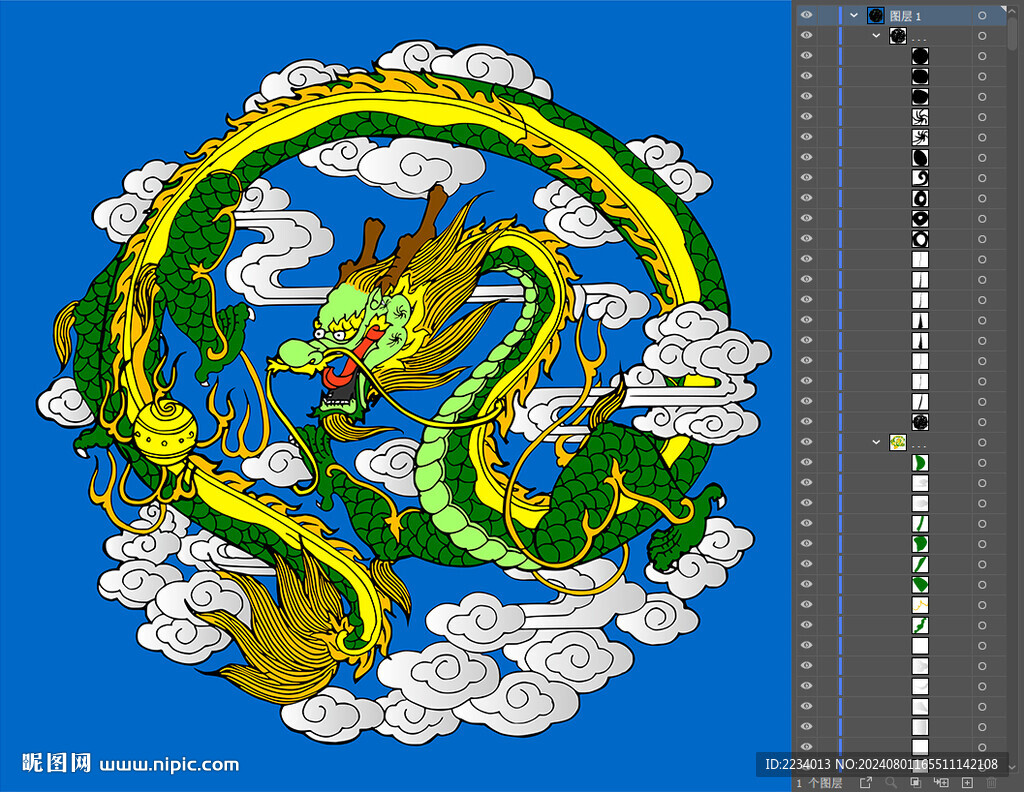Click the Layers panel vertical scrollbar thumb

tap(1013, 32)
